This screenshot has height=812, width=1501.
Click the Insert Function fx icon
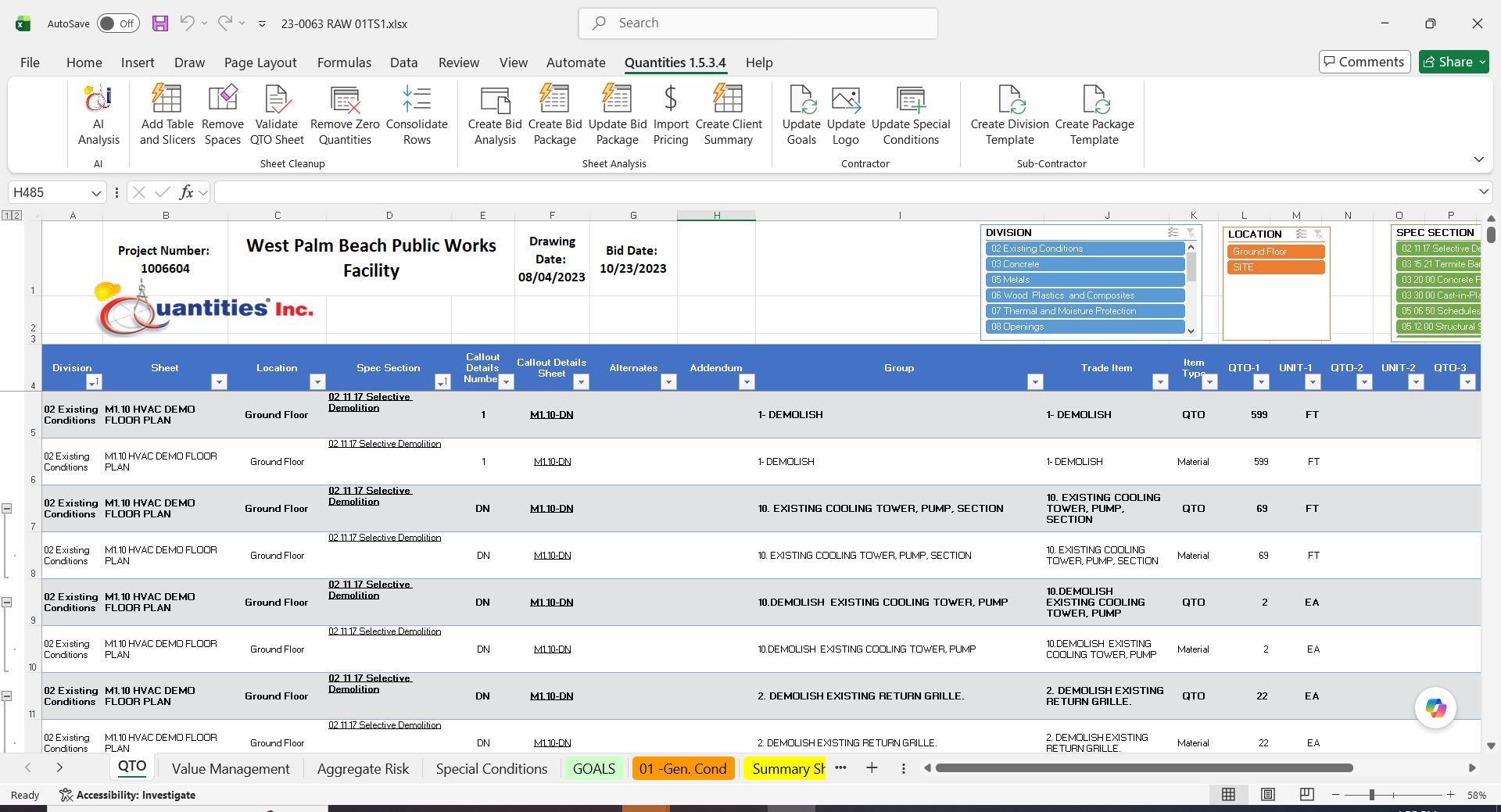tap(186, 192)
